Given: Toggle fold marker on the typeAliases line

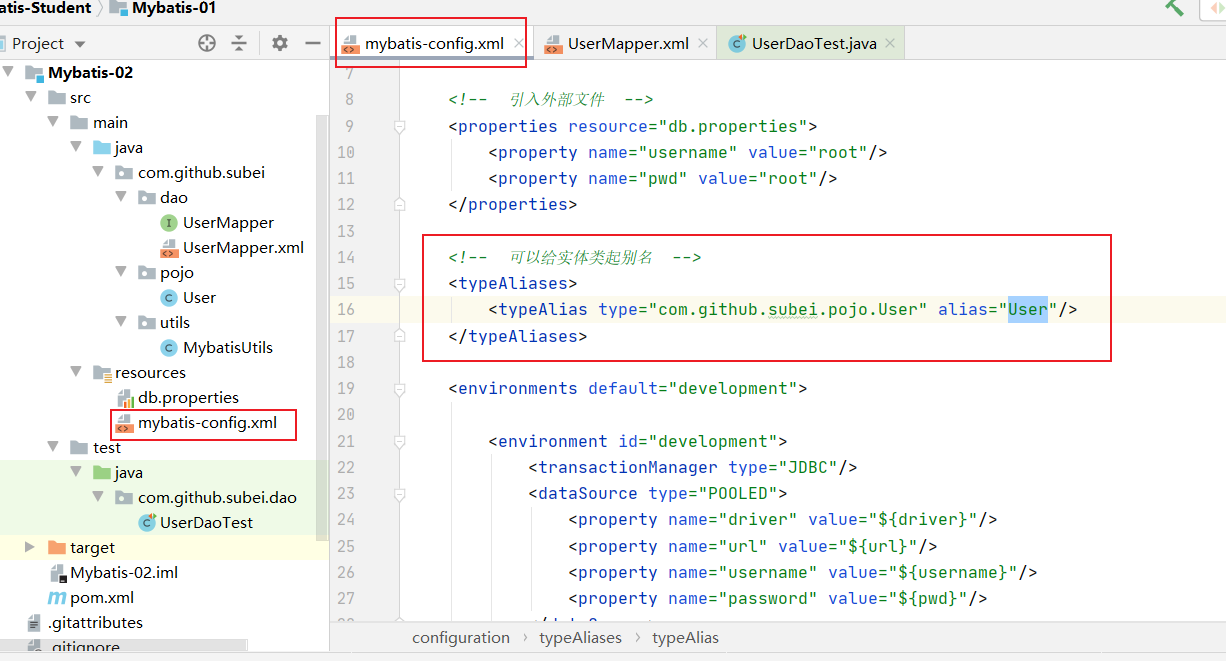Looking at the screenshot, I should click(x=399, y=284).
